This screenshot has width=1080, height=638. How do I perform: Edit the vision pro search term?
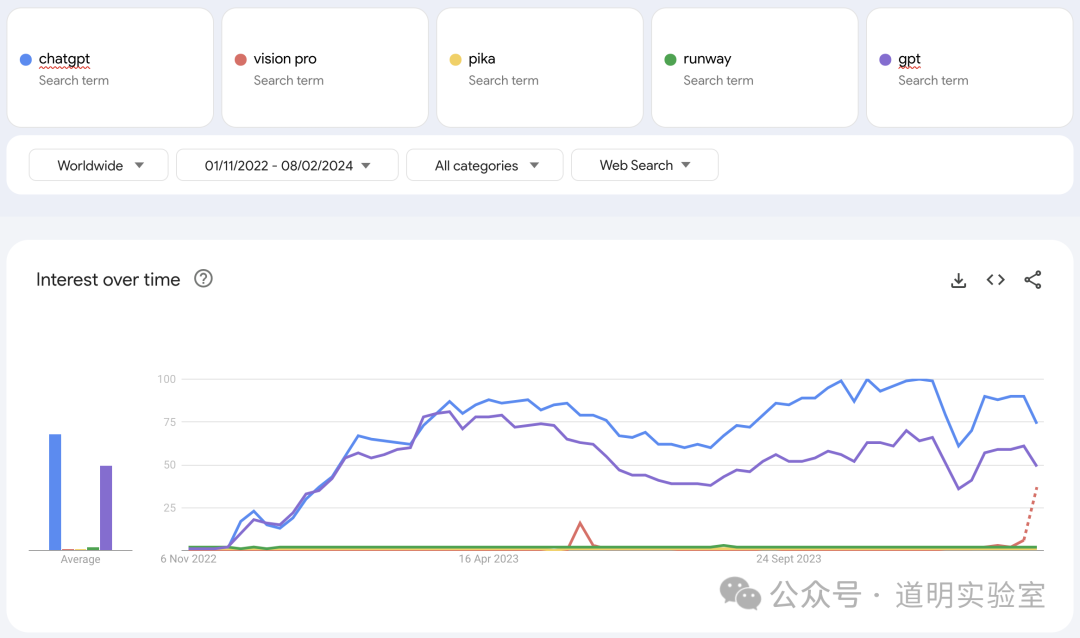point(285,59)
